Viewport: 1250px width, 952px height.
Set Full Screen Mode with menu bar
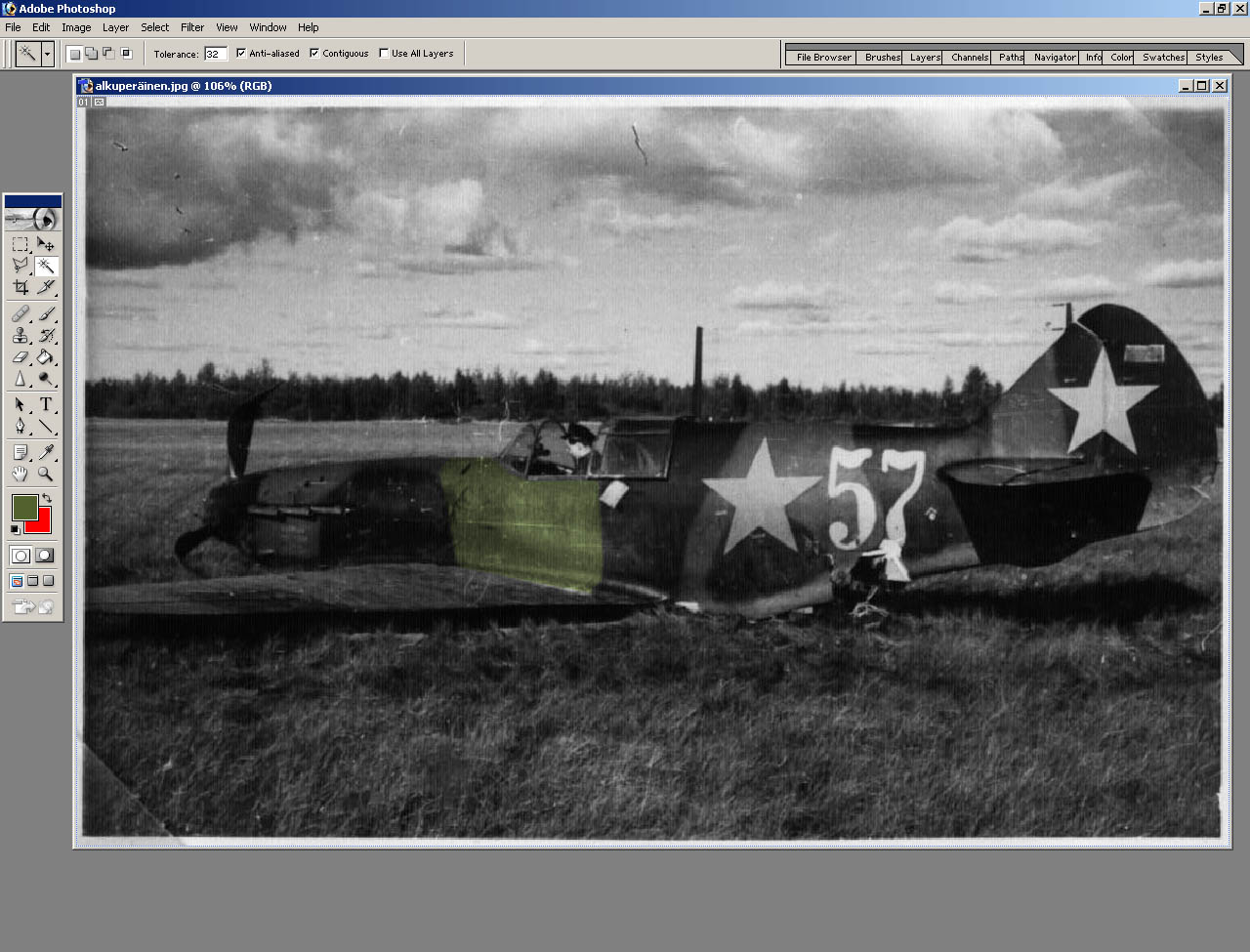click(33, 581)
